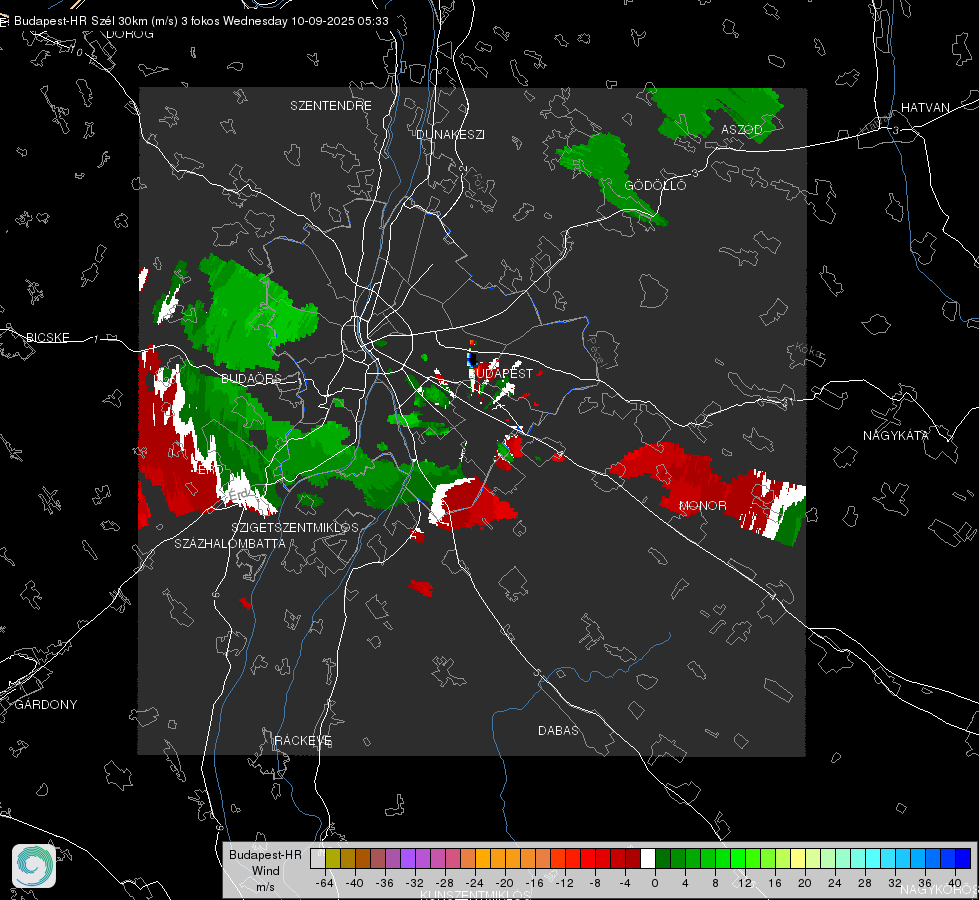Select the dark green swatch above 4
979x900 pixels.
(678, 859)
